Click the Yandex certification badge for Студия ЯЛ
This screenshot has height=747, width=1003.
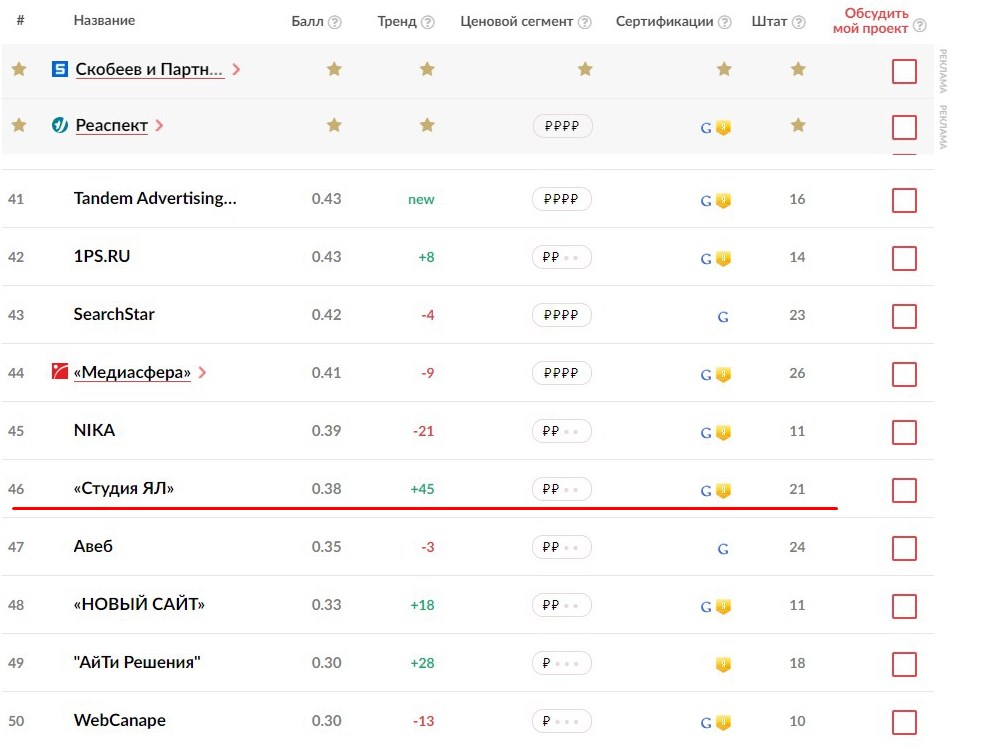tap(723, 491)
